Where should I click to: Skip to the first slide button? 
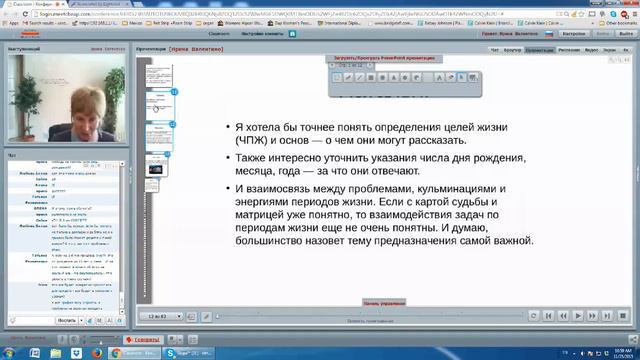tap(549, 316)
